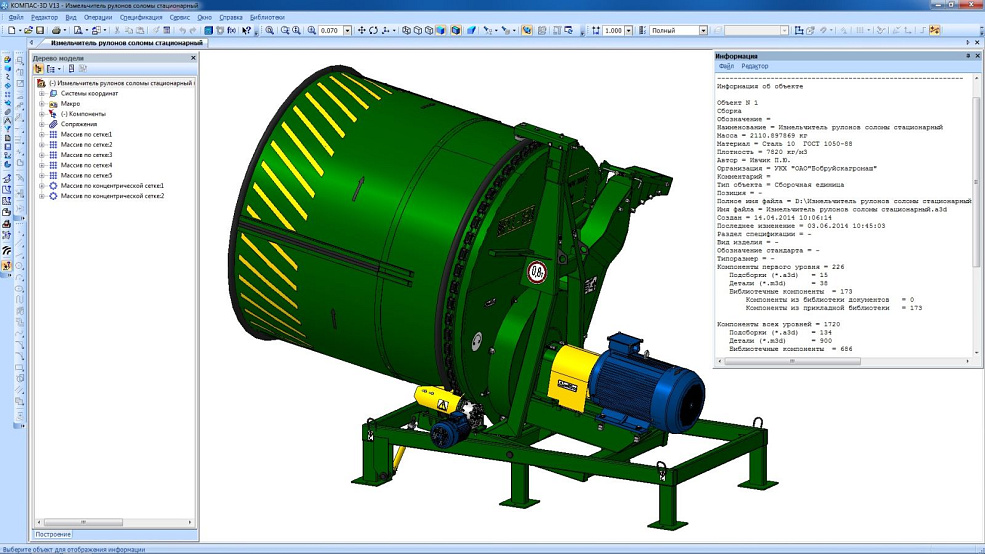
Task: Select the Rotate view tool
Action: (373, 31)
